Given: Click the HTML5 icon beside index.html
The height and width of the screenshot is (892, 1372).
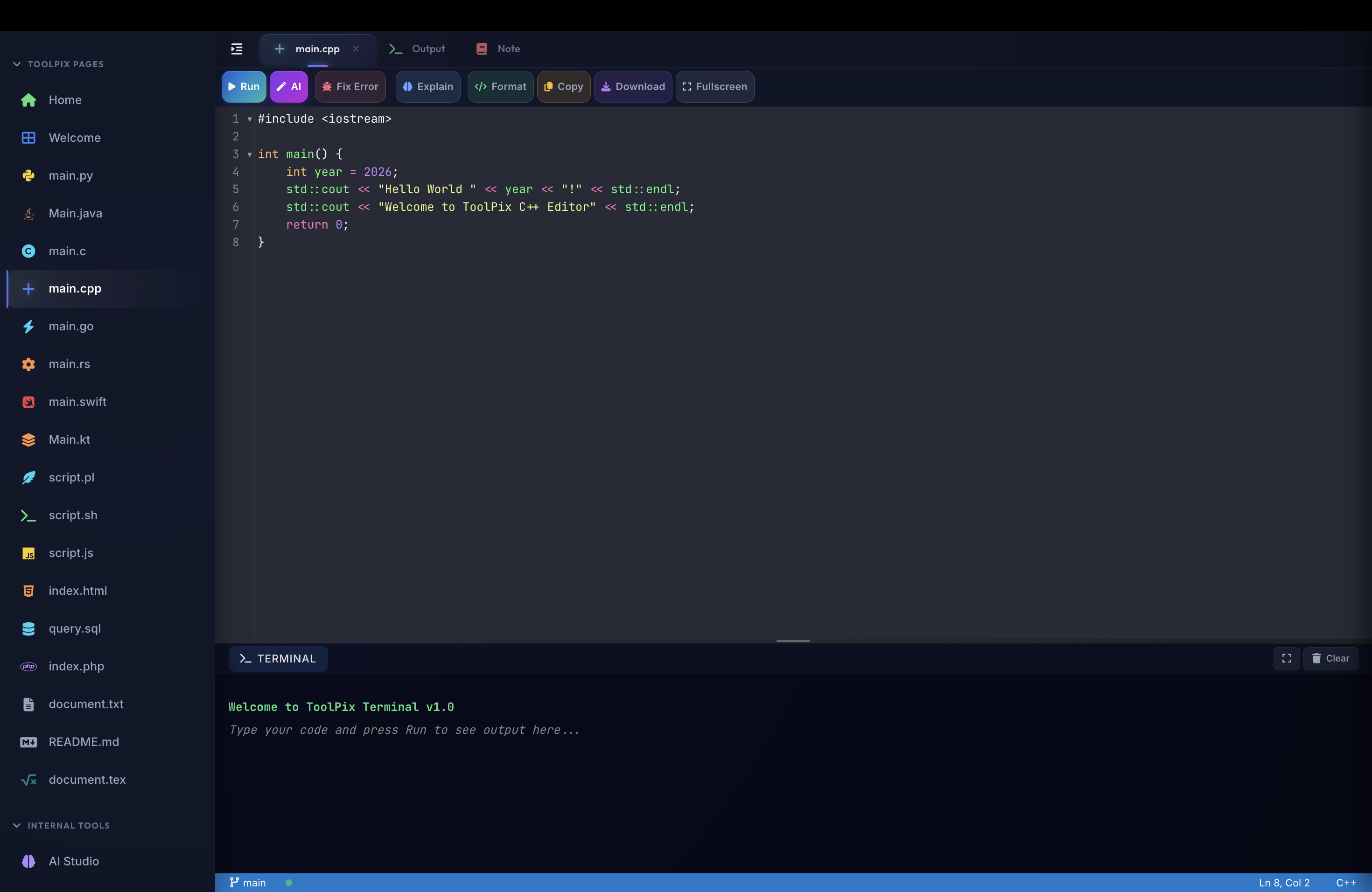Looking at the screenshot, I should [28, 591].
